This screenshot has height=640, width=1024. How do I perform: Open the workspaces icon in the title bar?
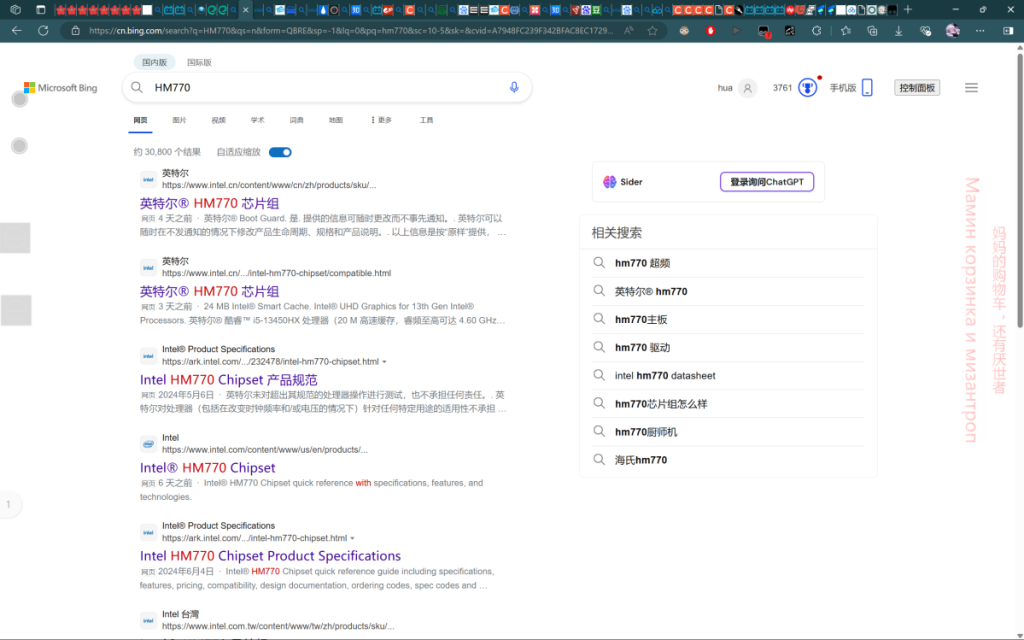click(16, 10)
